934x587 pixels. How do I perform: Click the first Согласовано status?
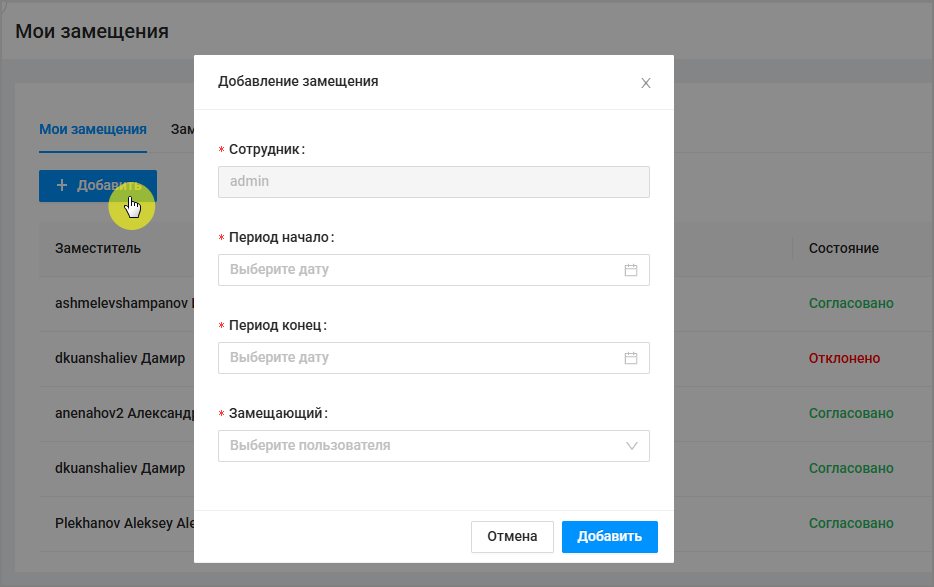[850, 303]
